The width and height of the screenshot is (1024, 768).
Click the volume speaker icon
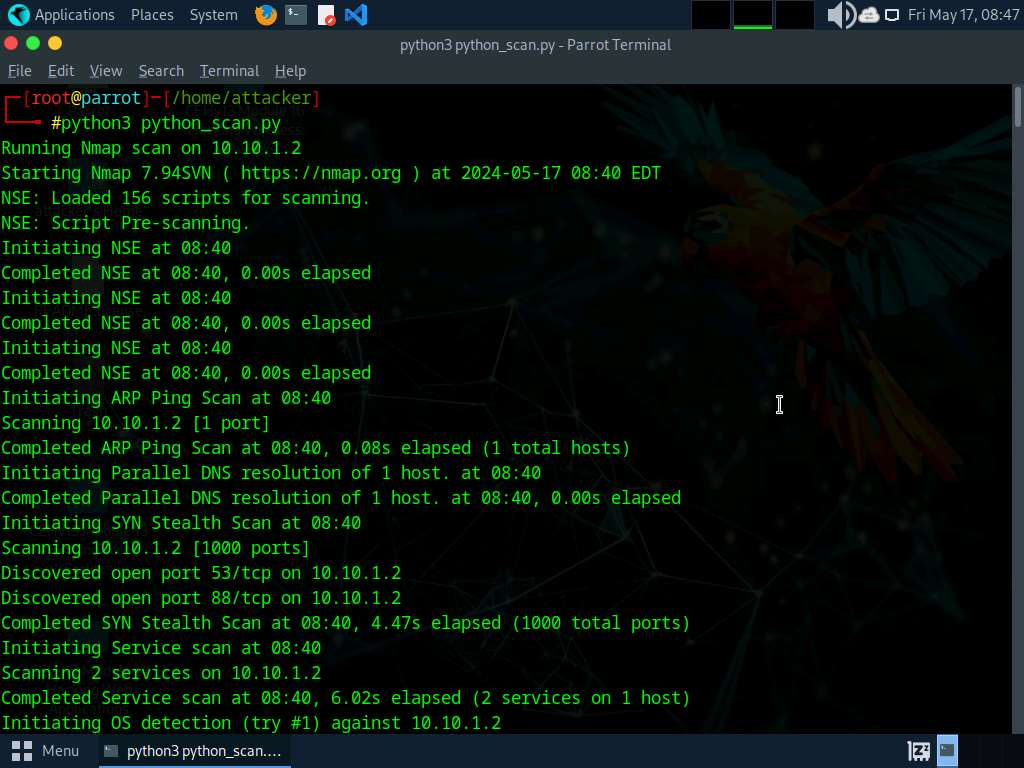pyautogui.click(x=840, y=15)
